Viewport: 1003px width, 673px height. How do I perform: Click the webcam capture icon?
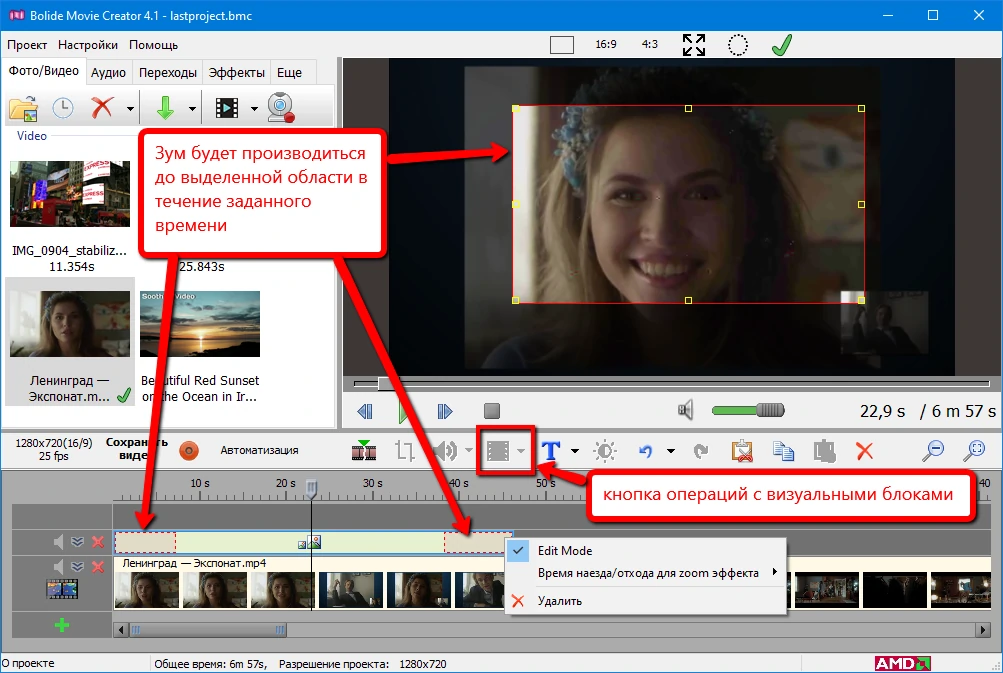click(x=281, y=107)
